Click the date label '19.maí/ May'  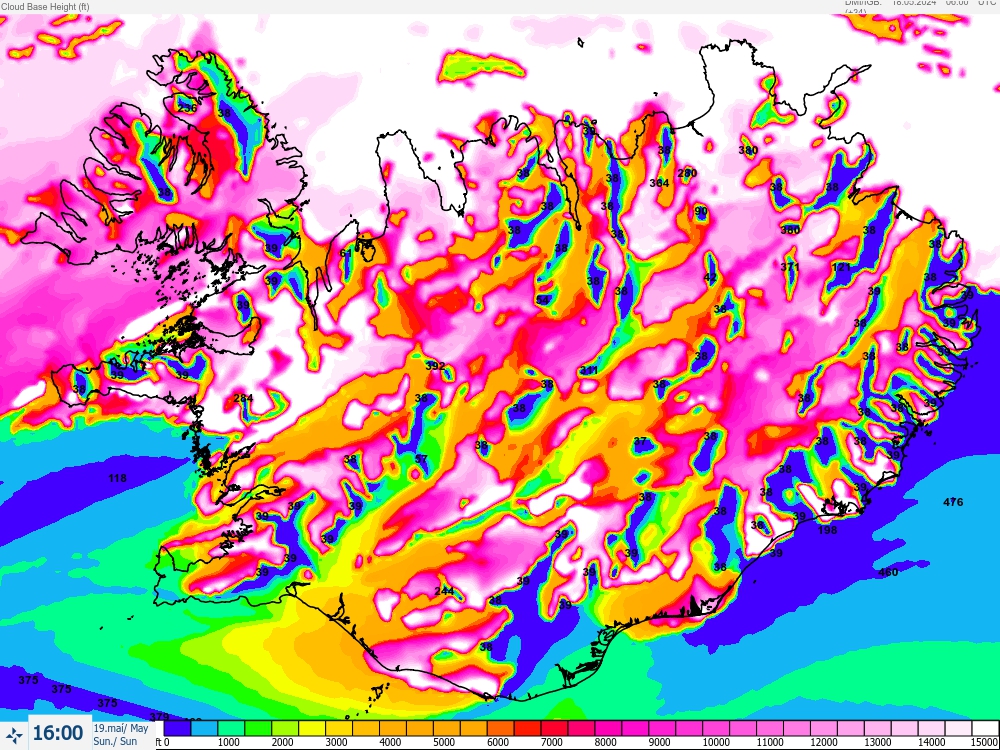121,728
